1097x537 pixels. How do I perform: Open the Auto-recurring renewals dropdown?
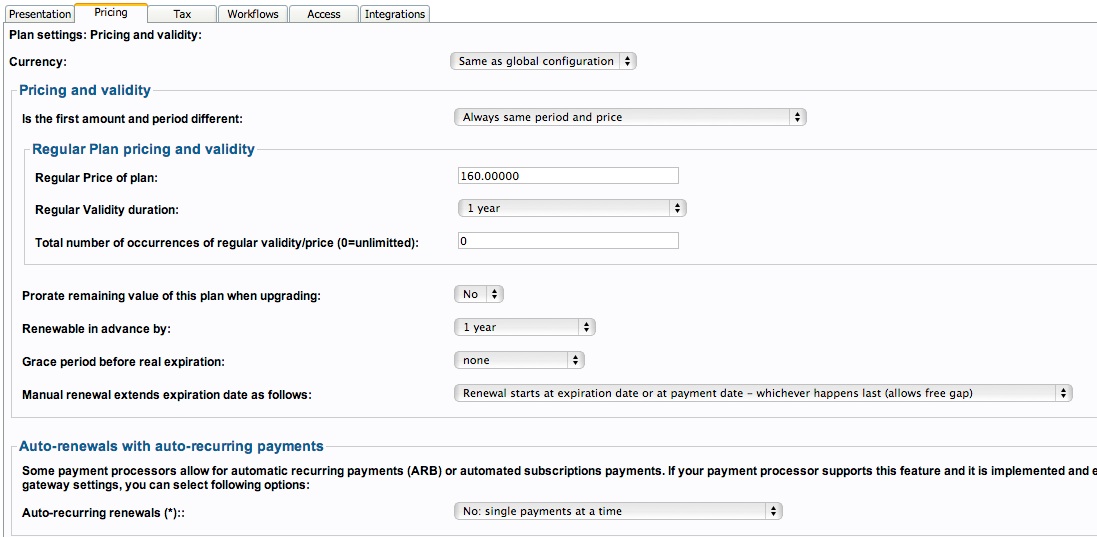tap(618, 511)
